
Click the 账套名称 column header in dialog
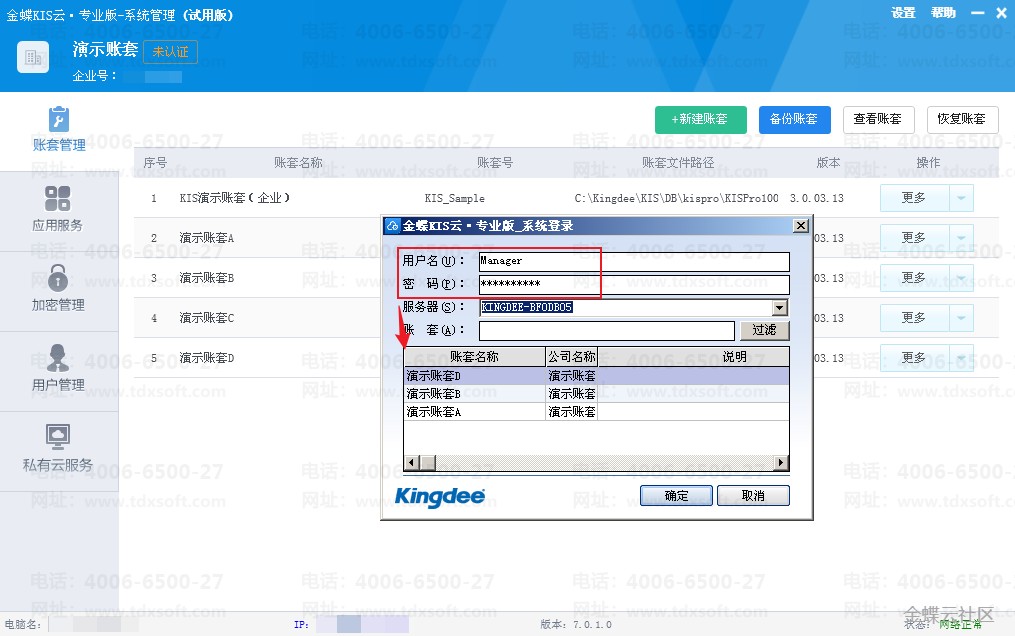[x=474, y=357]
